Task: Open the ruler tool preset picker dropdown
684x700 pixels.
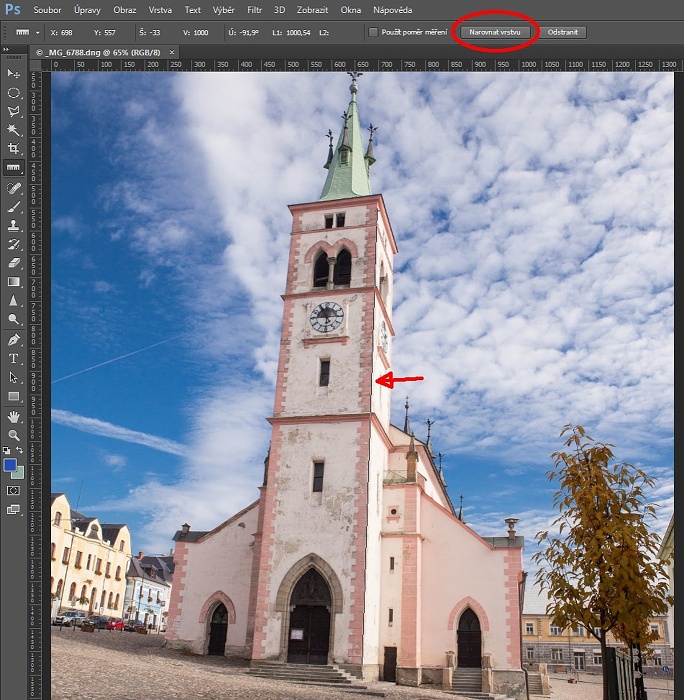Action: (37, 32)
